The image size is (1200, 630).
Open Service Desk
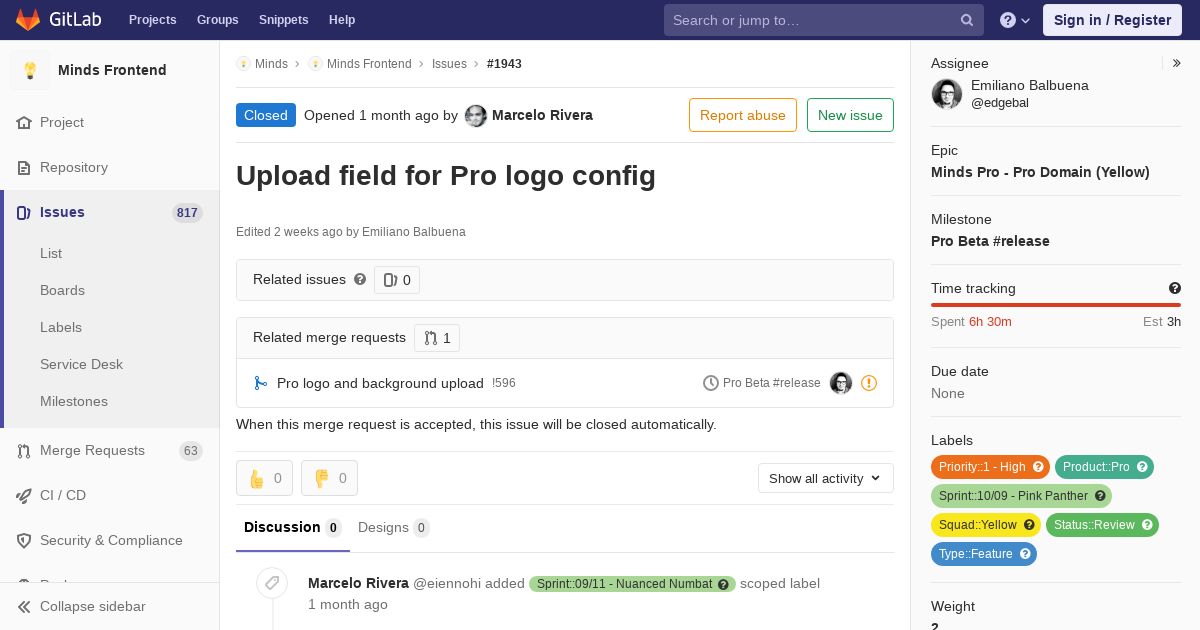[81, 364]
